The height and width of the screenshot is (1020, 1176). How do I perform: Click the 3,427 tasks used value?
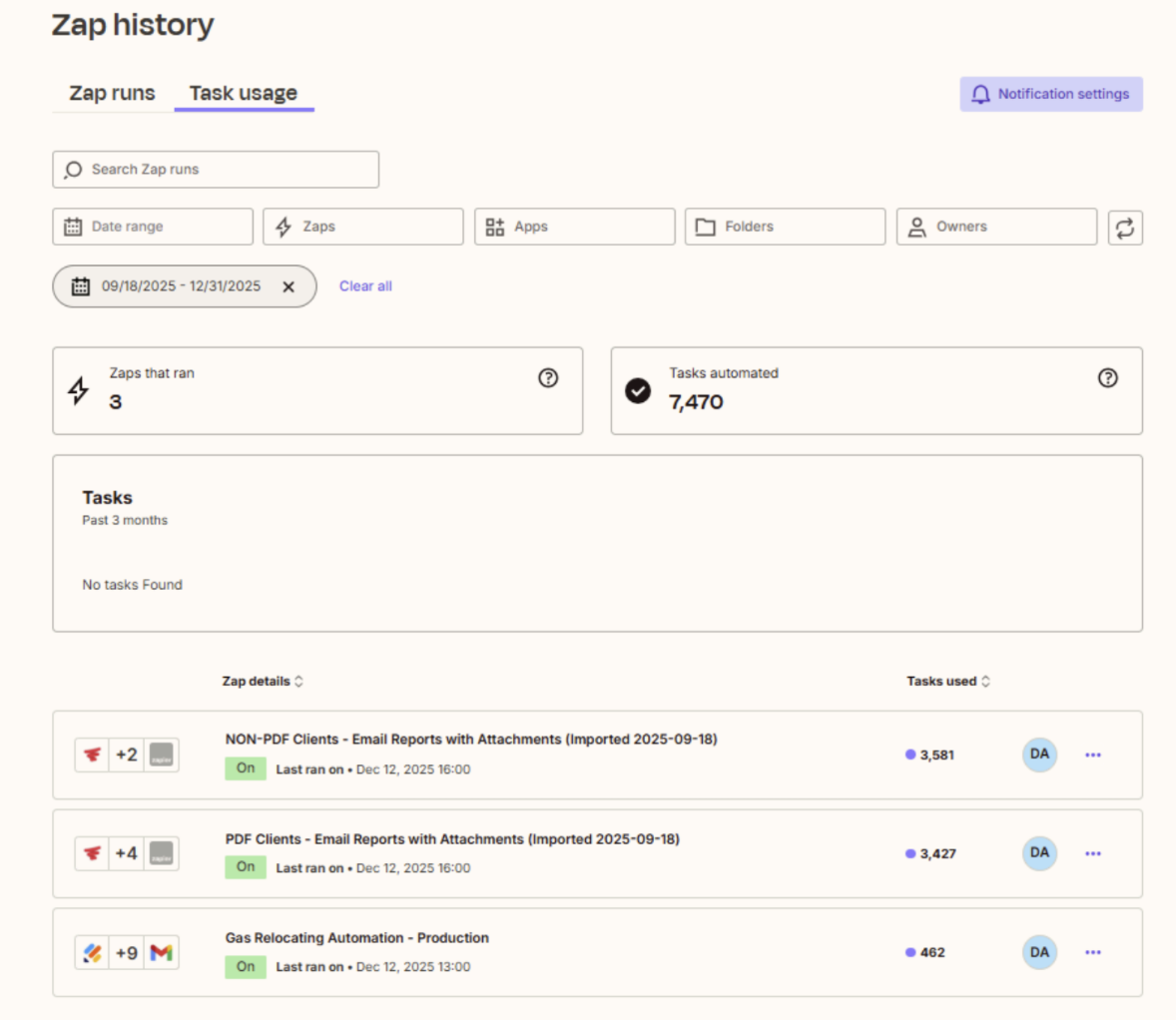[938, 854]
